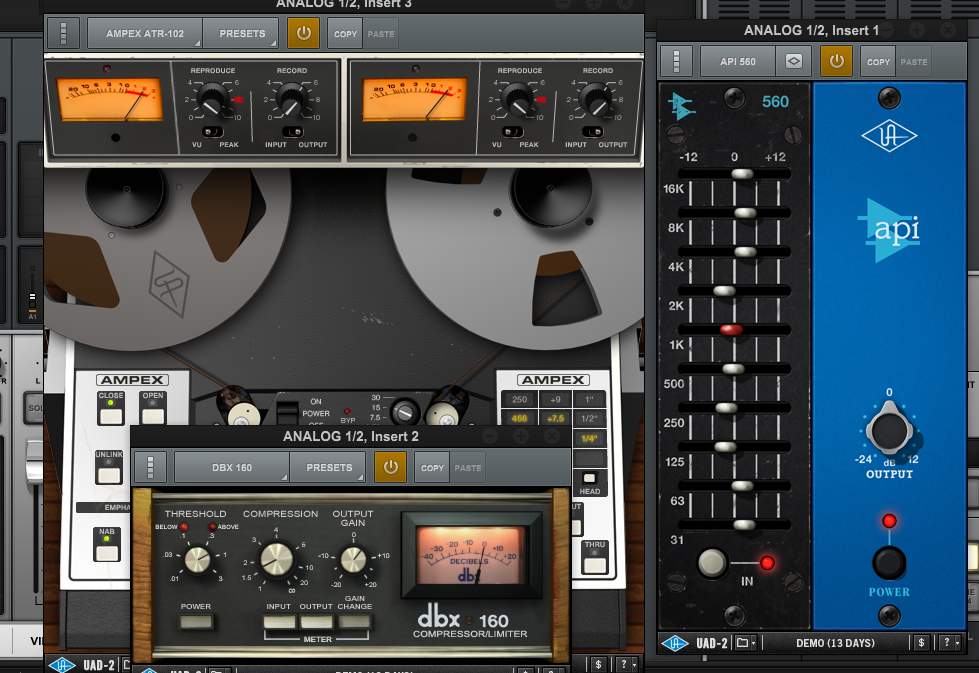The image size is (979, 673).
Task: Click PASTE in the Ampex ATR-102 toolbar
Action: [x=381, y=34]
